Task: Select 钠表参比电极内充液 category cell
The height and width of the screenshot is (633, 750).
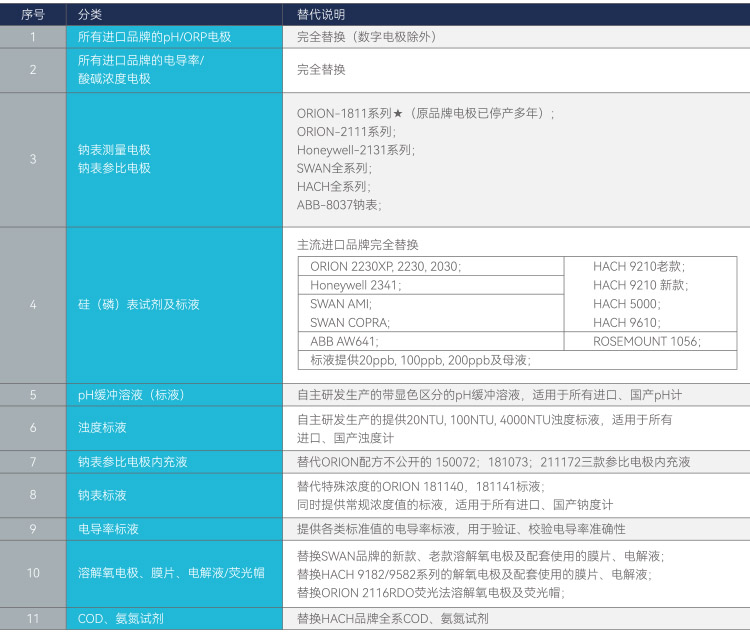Action: point(174,462)
